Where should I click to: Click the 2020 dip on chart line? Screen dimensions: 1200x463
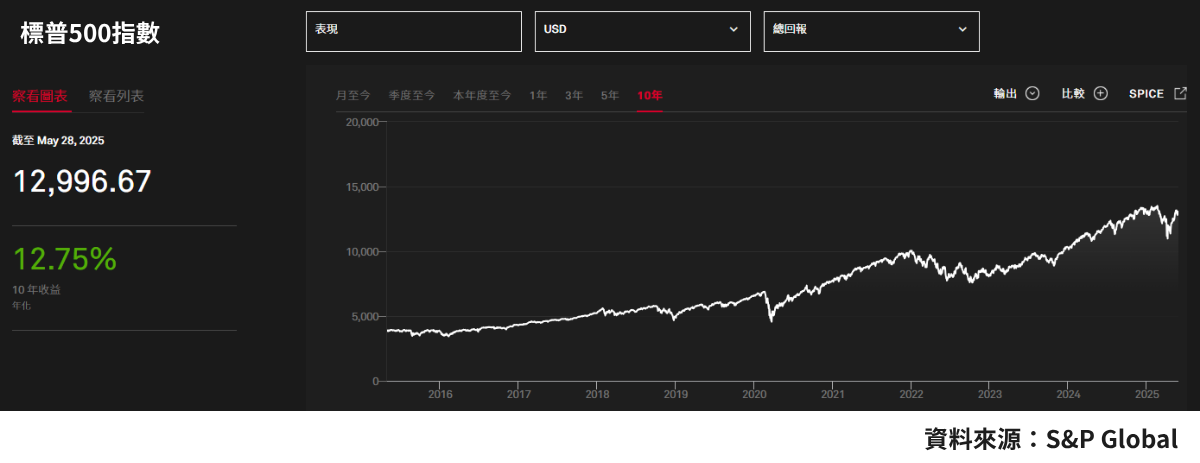pyautogui.click(x=771, y=319)
